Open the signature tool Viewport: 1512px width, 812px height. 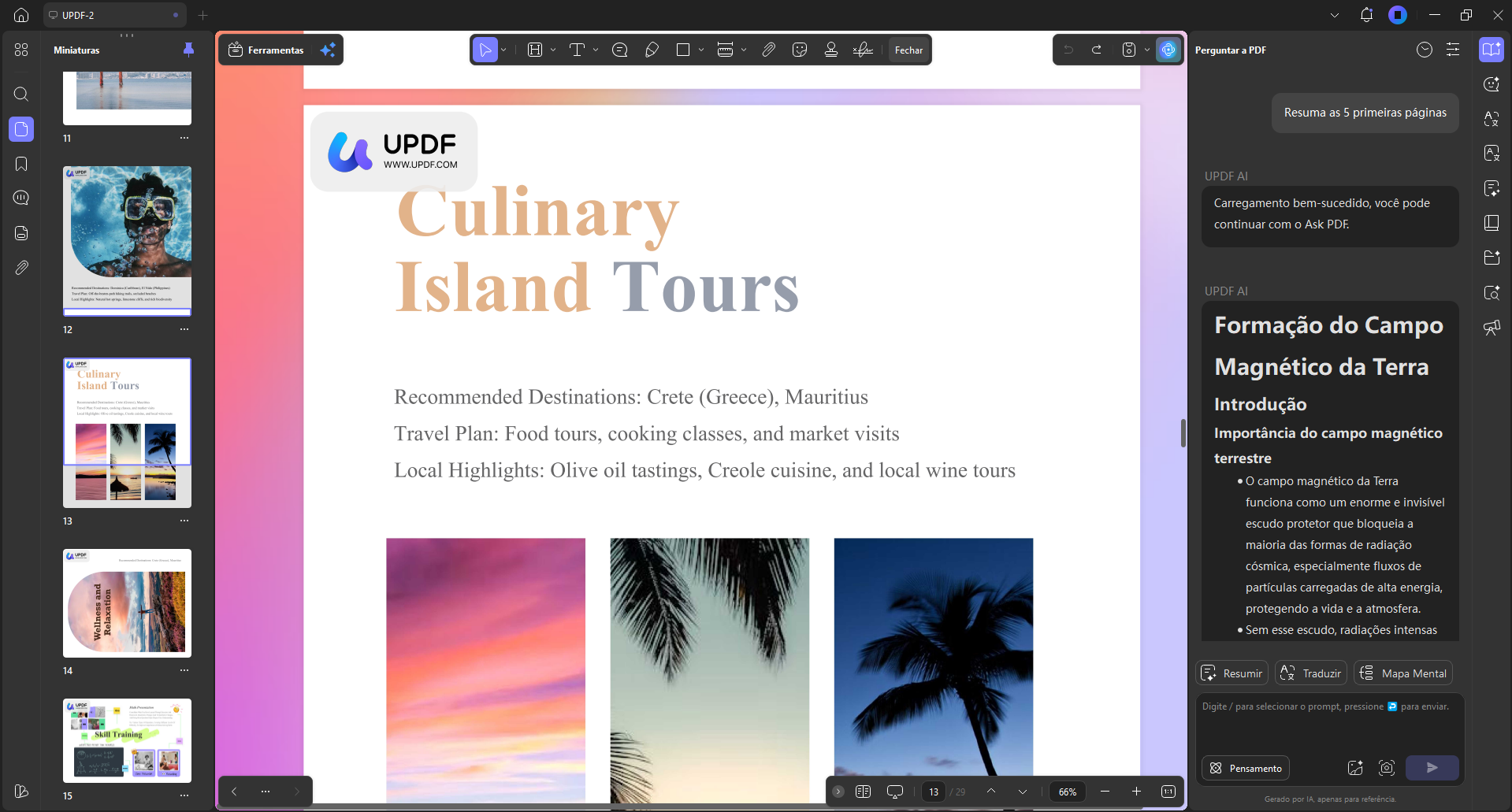pyautogui.click(x=863, y=50)
